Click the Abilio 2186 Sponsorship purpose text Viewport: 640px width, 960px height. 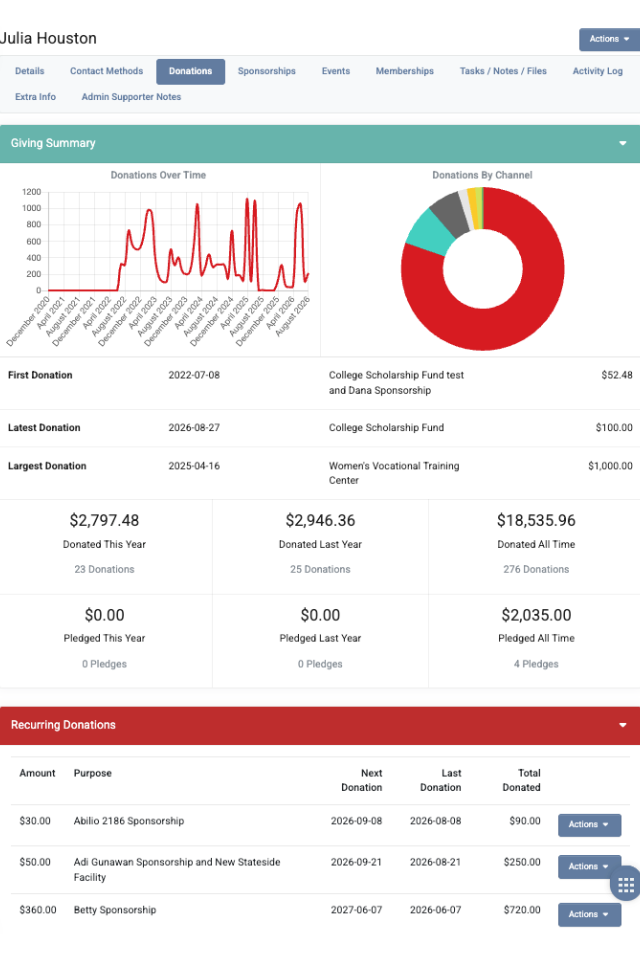(x=129, y=821)
